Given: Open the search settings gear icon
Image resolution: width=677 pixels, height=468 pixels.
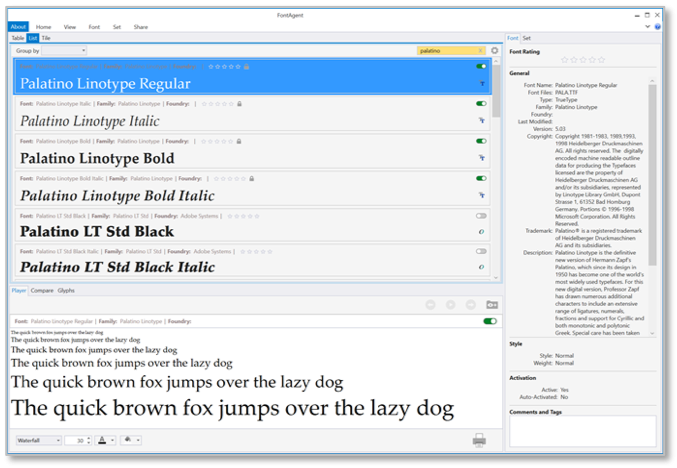Looking at the screenshot, I should pos(494,51).
